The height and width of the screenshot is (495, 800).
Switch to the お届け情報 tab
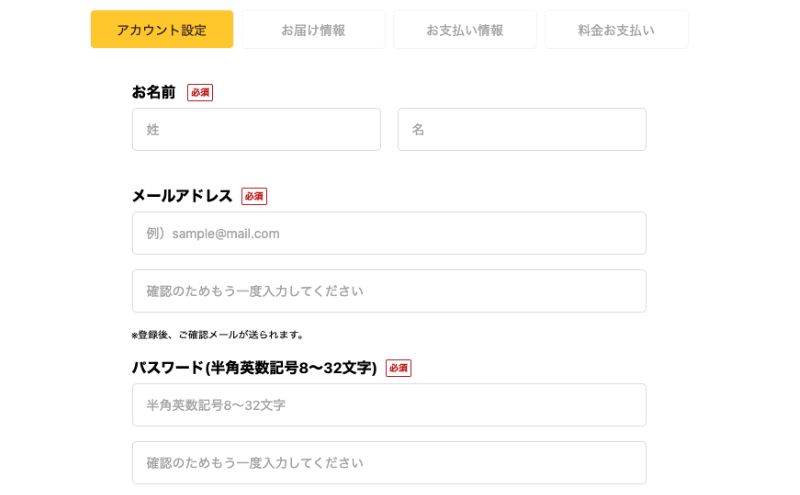313,30
